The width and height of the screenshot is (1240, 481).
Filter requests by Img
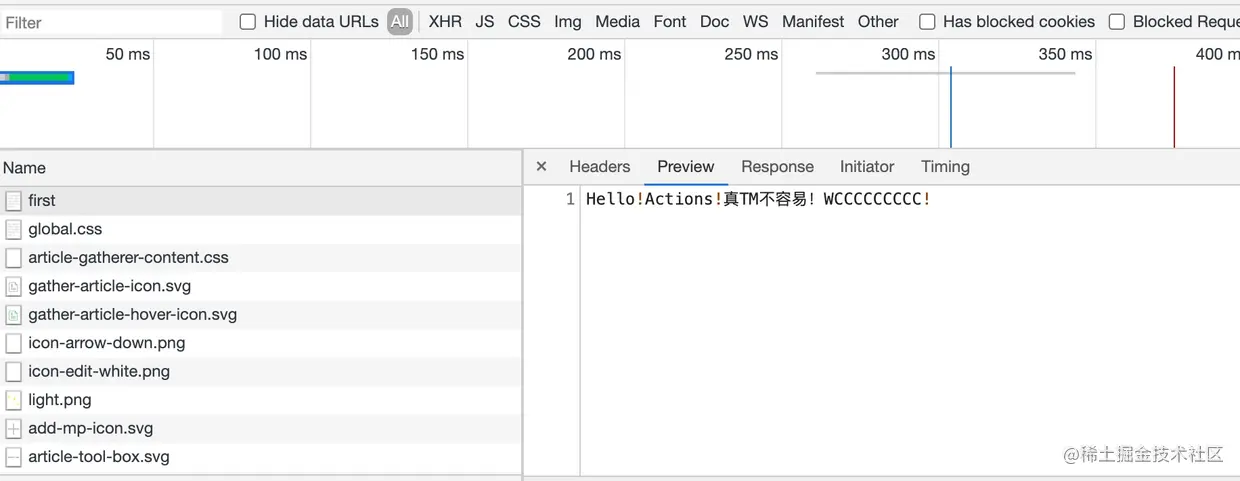(568, 22)
